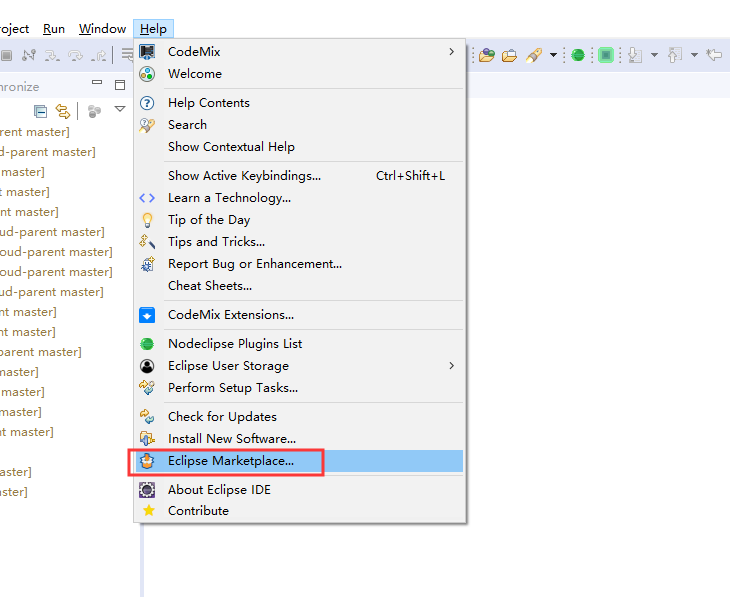Switch to the Synchronize view tab
The width and height of the screenshot is (730, 597).
point(19,87)
